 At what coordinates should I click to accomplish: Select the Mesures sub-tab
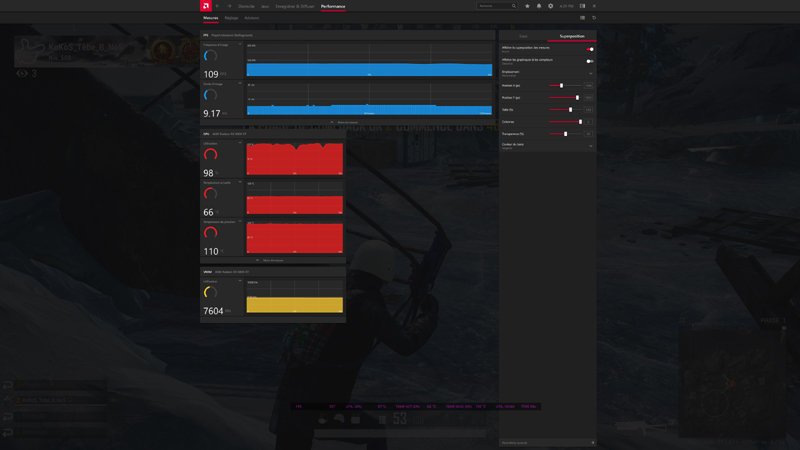tap(210, 18)
